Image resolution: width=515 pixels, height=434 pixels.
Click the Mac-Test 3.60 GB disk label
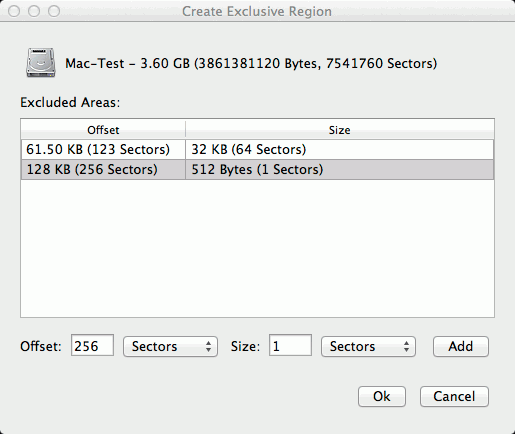coord(251,63)
